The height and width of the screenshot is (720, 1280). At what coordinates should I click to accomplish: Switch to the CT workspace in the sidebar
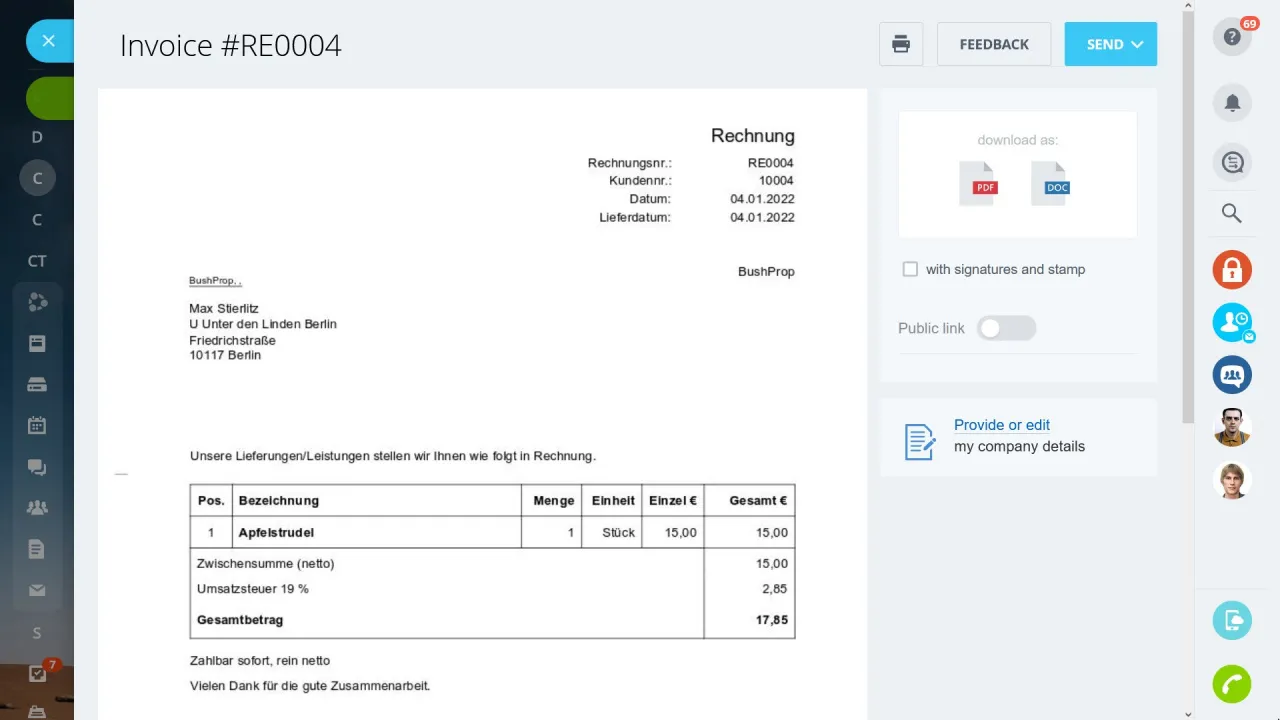pos(36,260)
